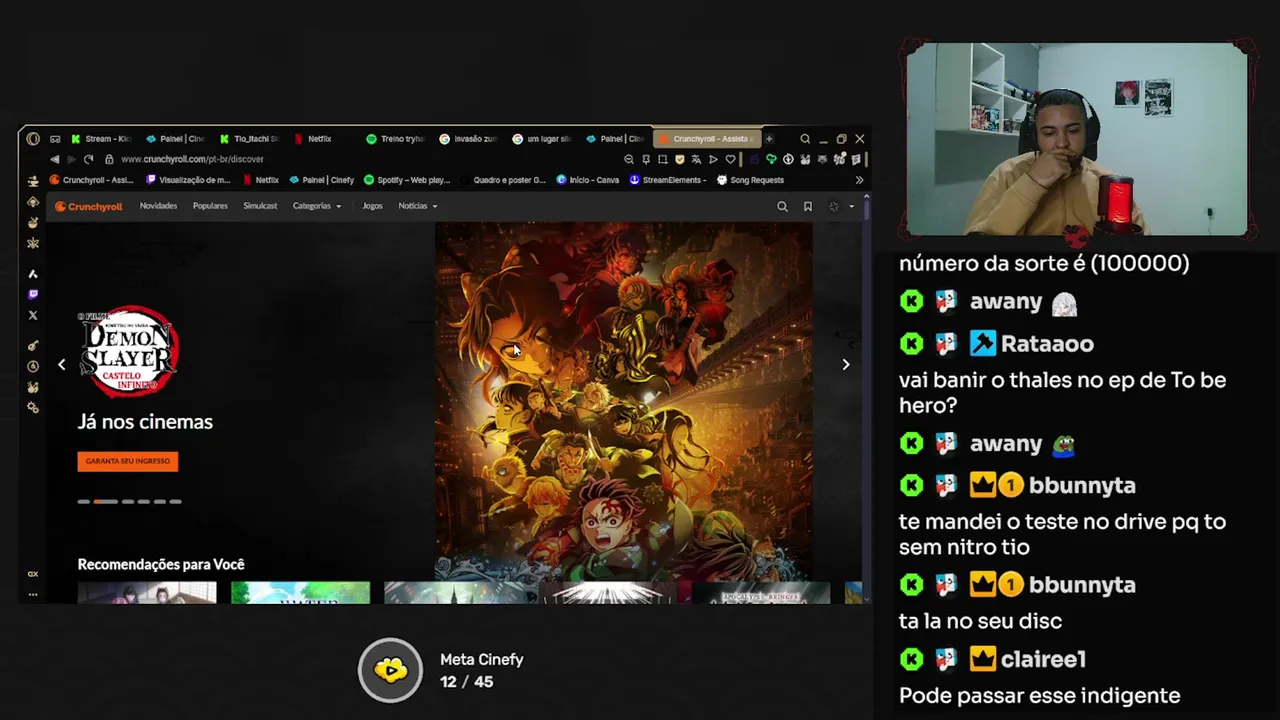1280x720 pixels.
Task: Expand the bookmarks bar overflow chevron
Action: (859, 180)
